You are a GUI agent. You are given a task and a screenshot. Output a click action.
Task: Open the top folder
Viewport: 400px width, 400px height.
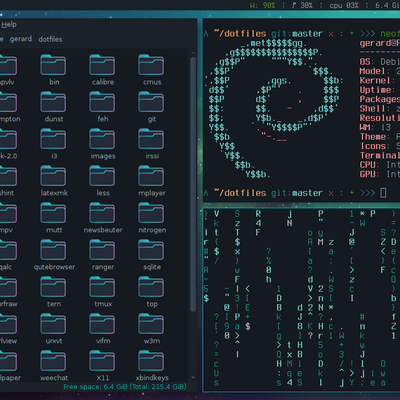click(152, 292)
